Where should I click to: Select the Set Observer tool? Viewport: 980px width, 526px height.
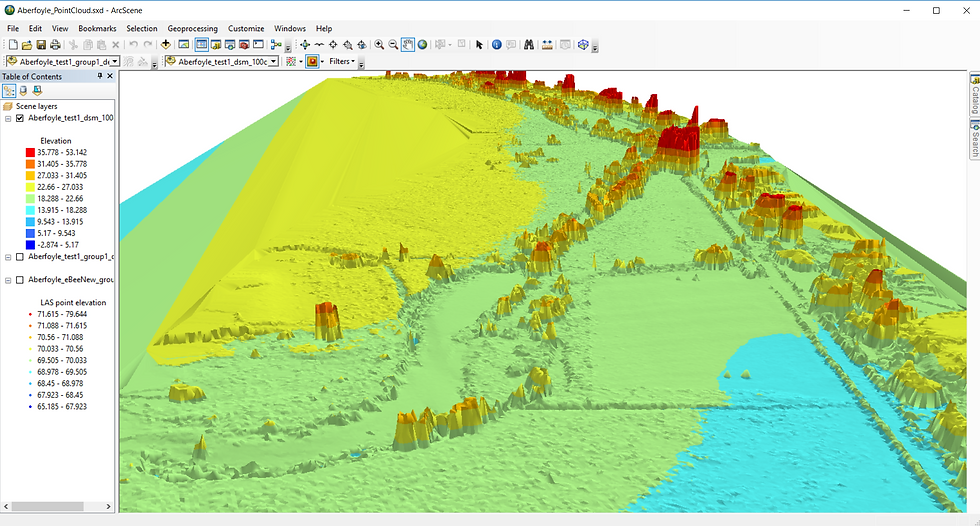[362, 44]
